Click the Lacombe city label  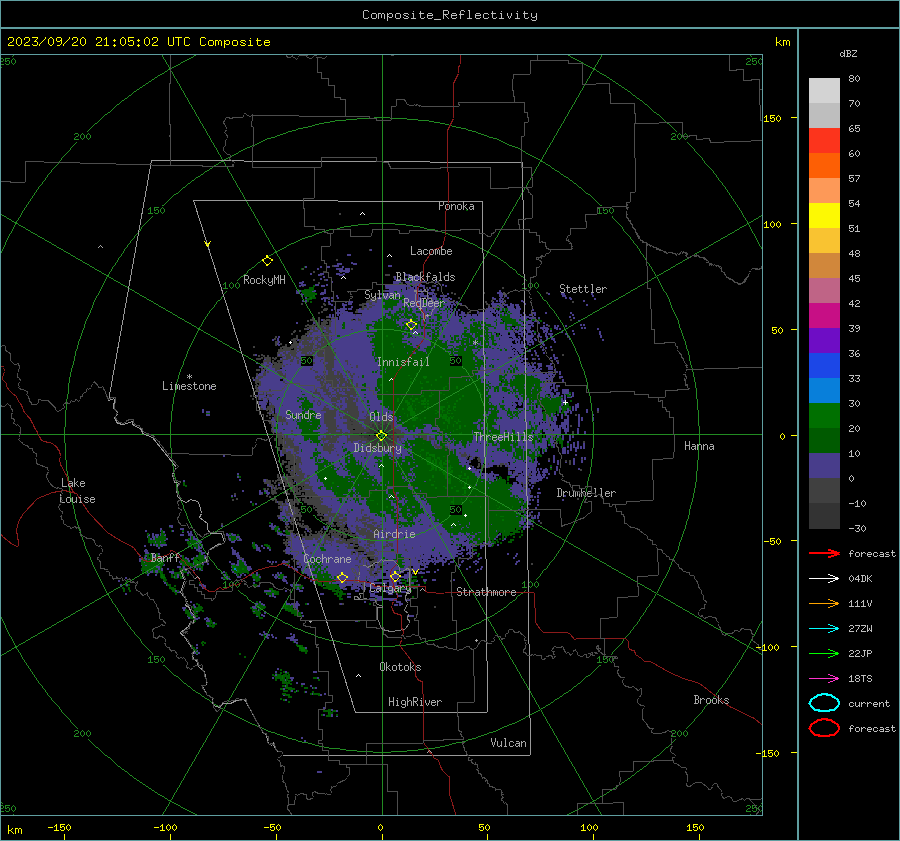pos(431,251)
